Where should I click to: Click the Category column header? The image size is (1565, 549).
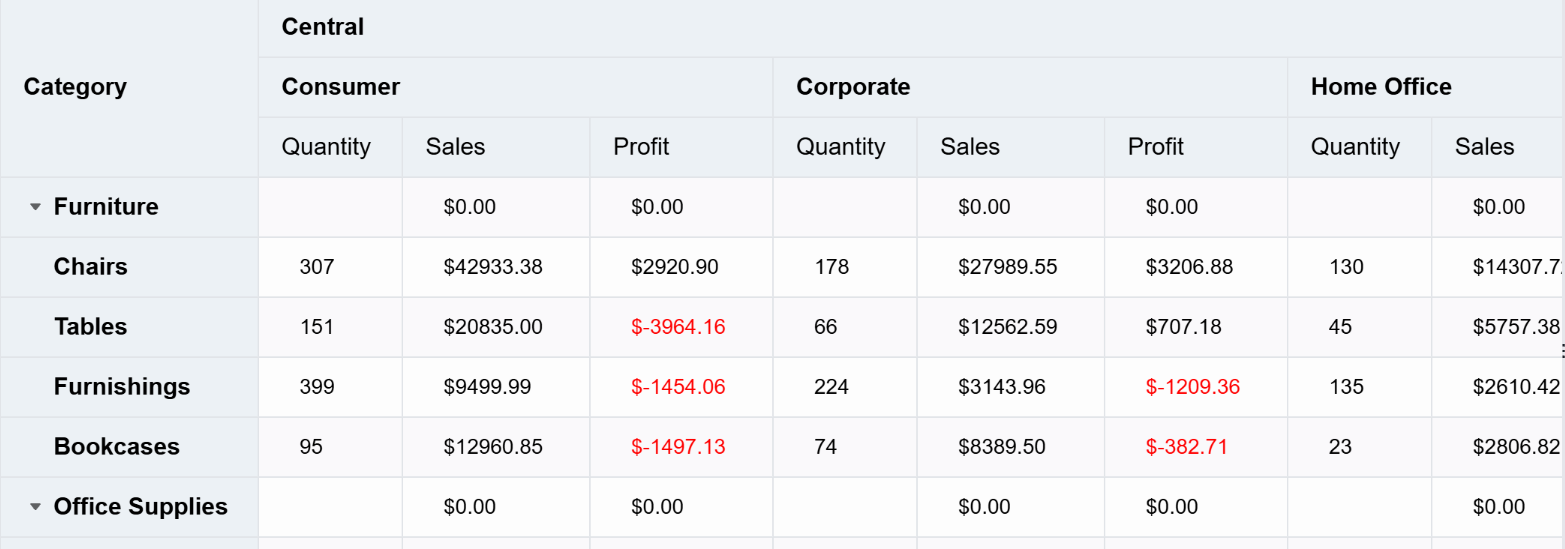tap(75, 87)
